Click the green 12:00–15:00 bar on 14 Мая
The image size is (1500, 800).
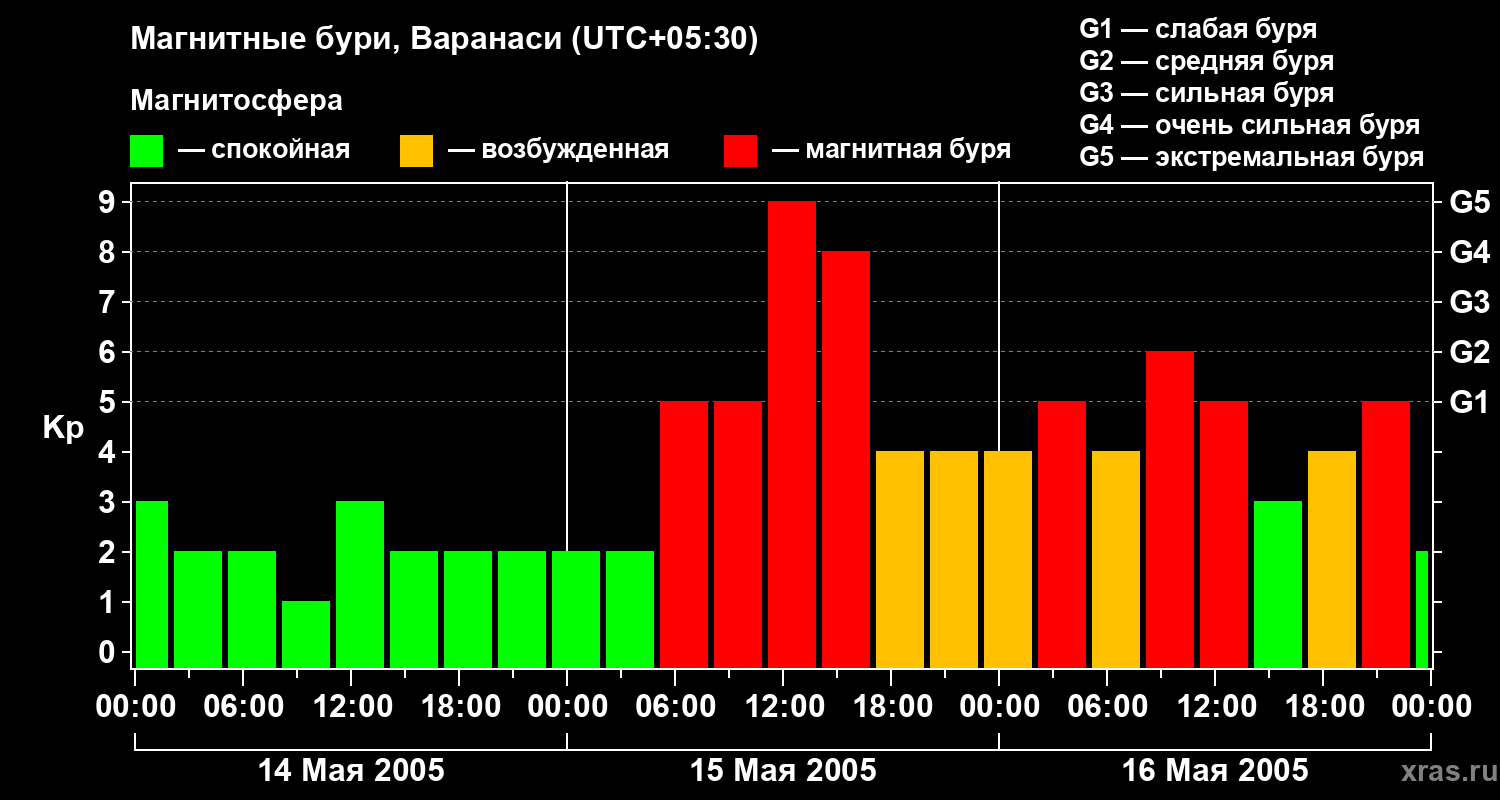pyautogui.click(x=360, y=585)
